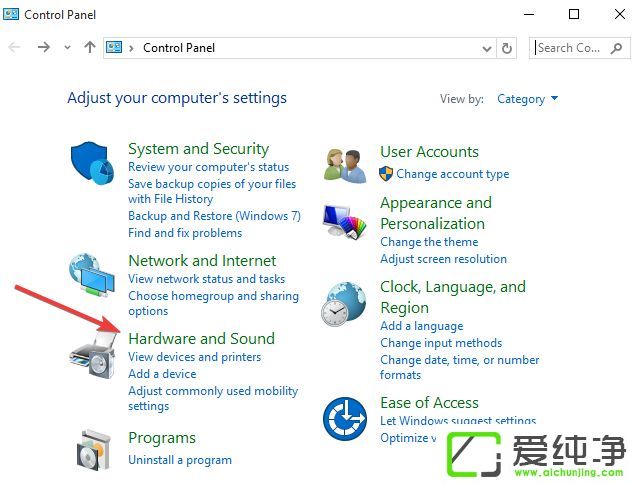636x484 pixels.
Task: Open Change account type link
Action: coord(453,174)
